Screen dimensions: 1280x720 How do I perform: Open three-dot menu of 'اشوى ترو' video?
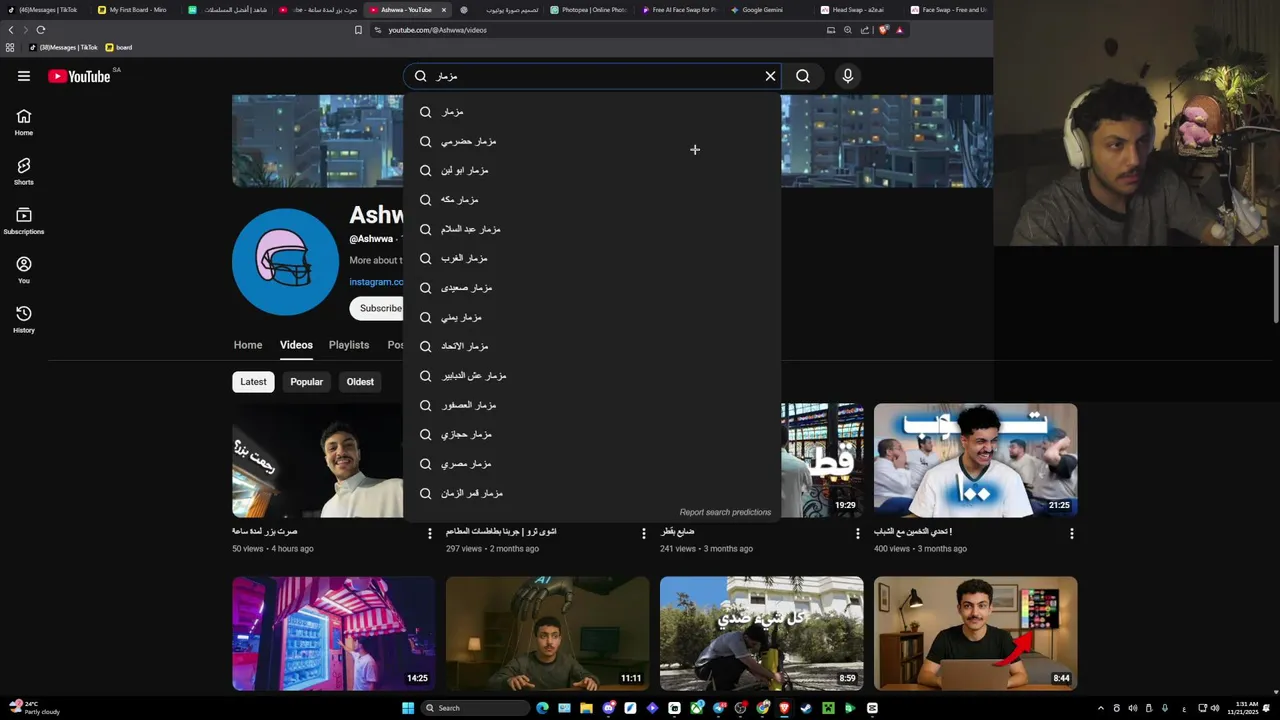click(x=644, y=534)
